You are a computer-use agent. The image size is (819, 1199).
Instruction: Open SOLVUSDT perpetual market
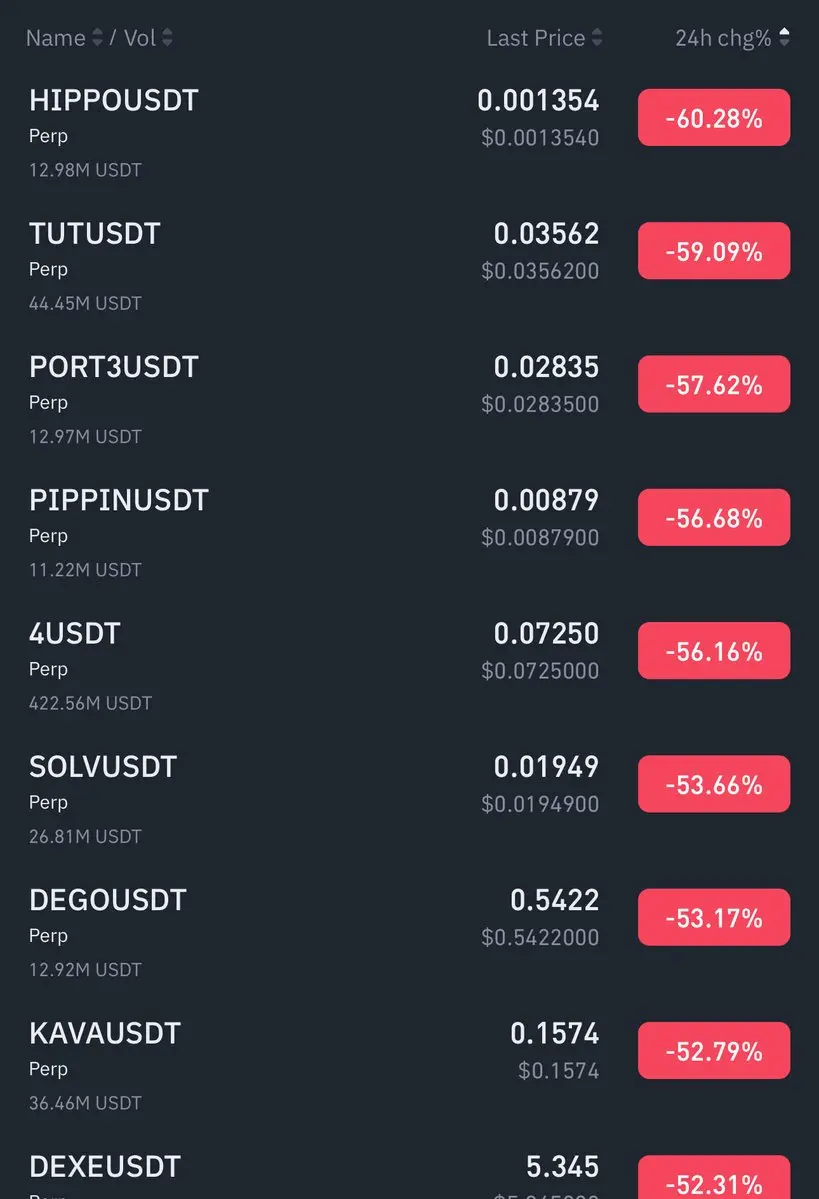[103, 767]
